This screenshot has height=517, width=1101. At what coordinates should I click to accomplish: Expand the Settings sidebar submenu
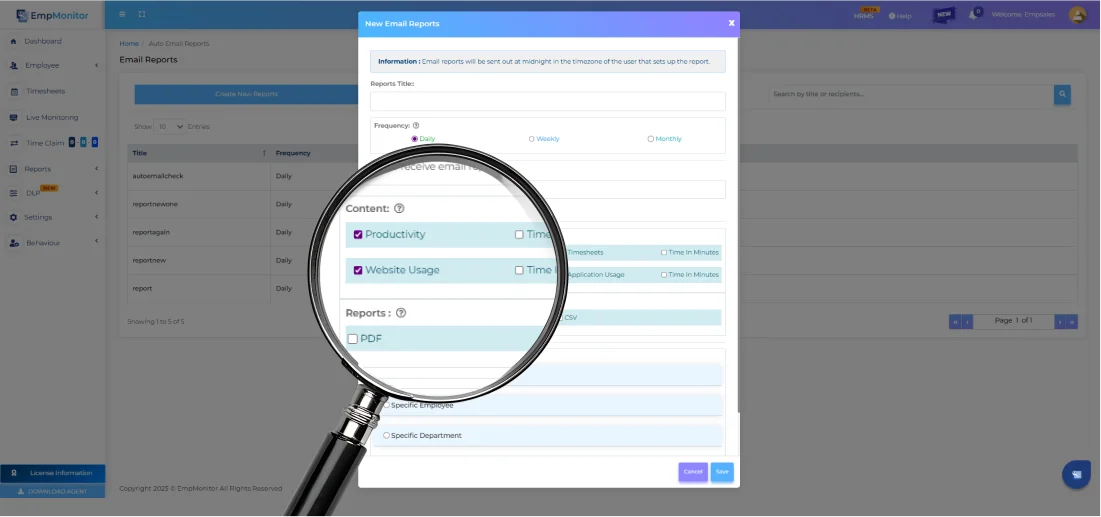[52, 217]
